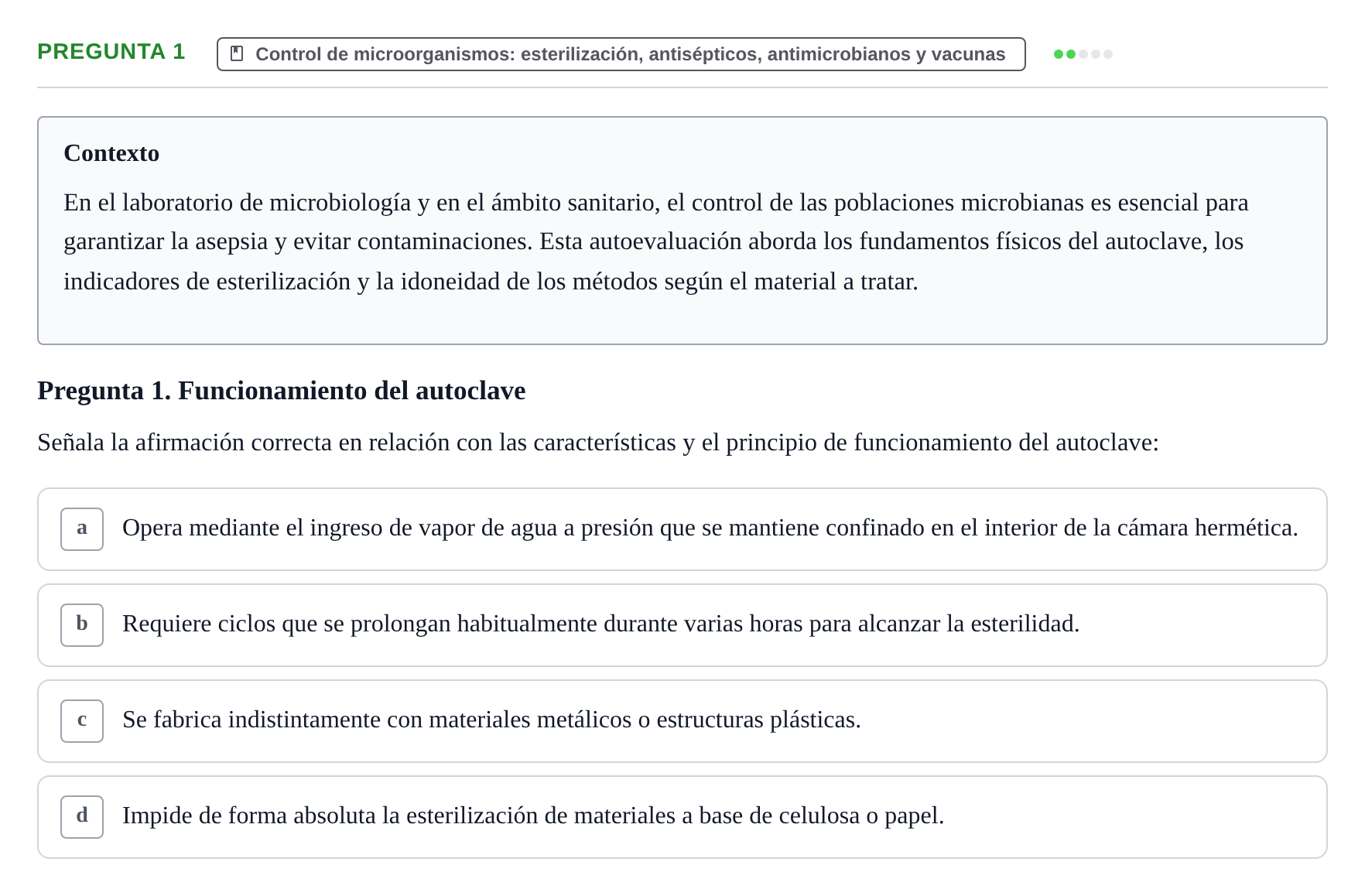
Task: Select answer option letter c
Action: click(x=82, y=721)
